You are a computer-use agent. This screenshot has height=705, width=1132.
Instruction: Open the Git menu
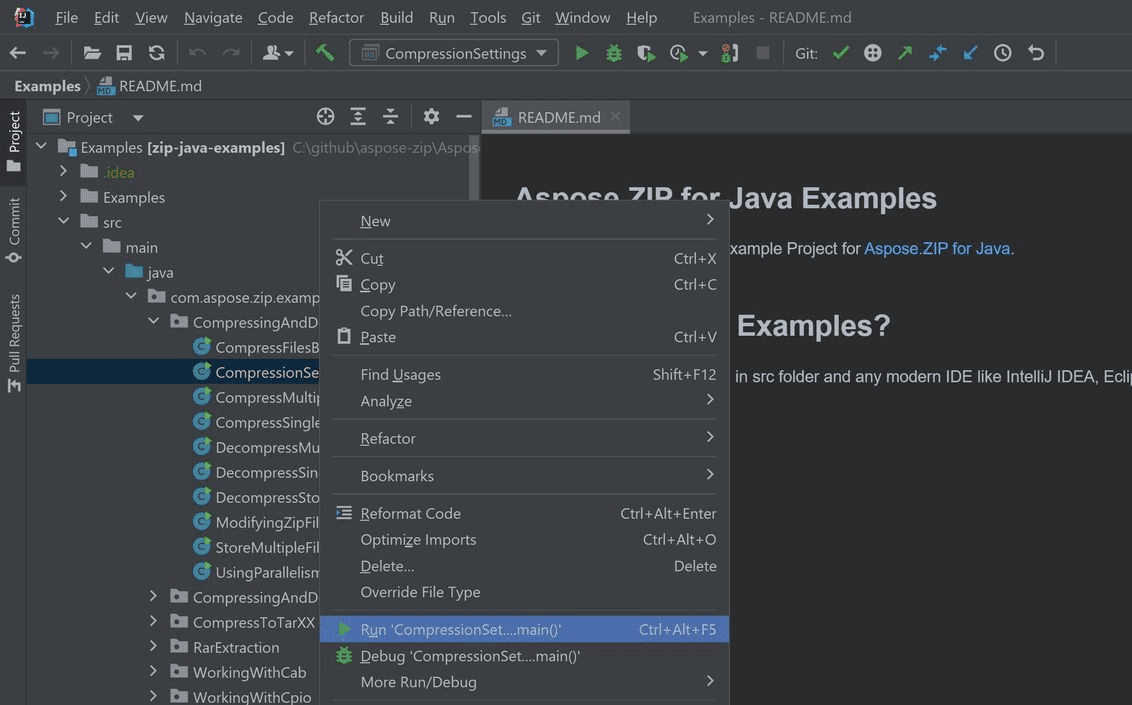(x=531, y=17)
